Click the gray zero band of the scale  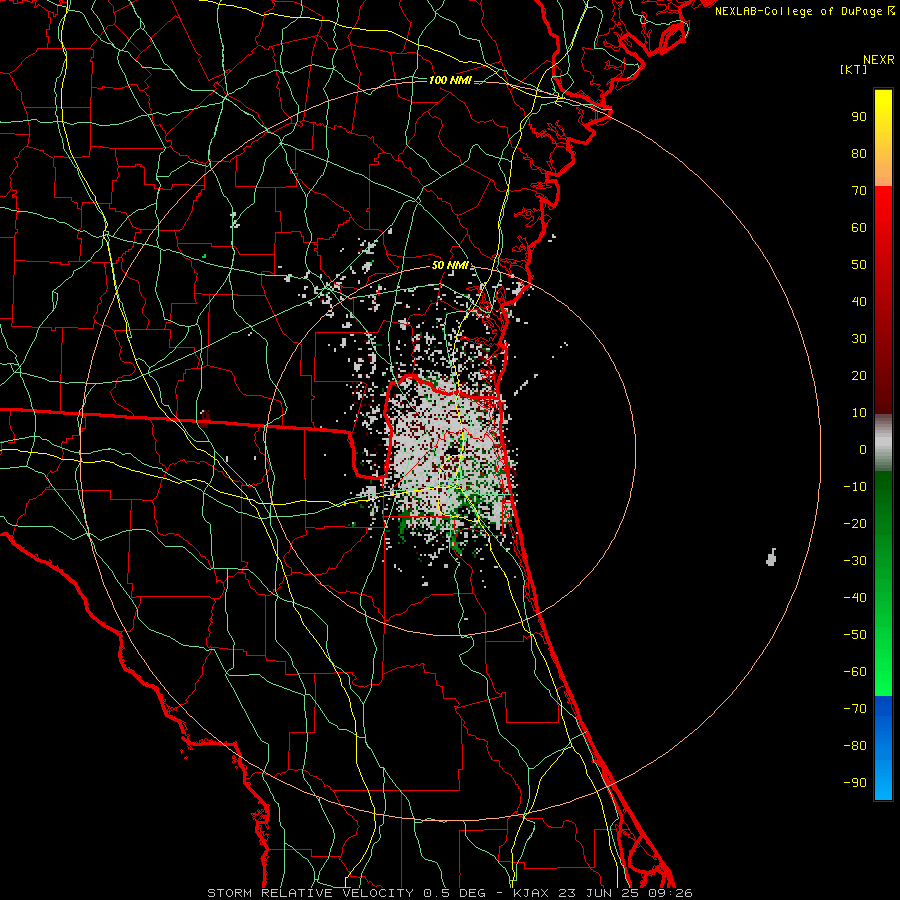coord(883,443)
